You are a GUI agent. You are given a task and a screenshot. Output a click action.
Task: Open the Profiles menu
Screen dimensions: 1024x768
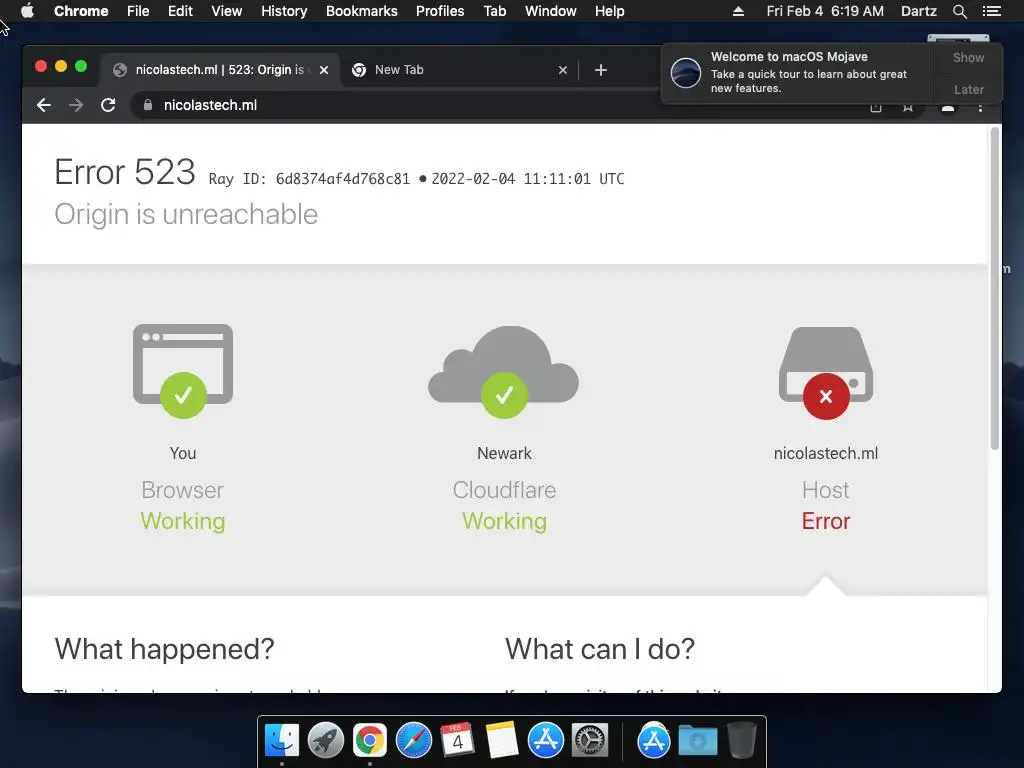click(440, 11)
